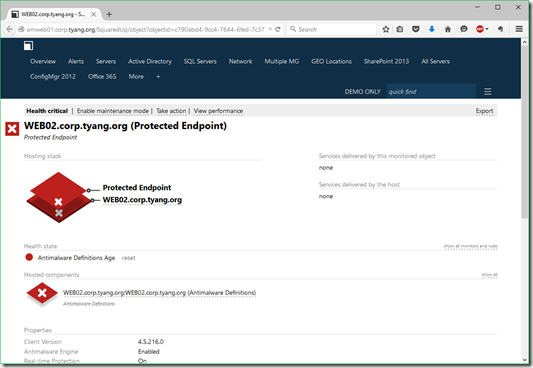Open the Multiple MG dashboard
533x368 pixels.
click(x=282, y=61)
